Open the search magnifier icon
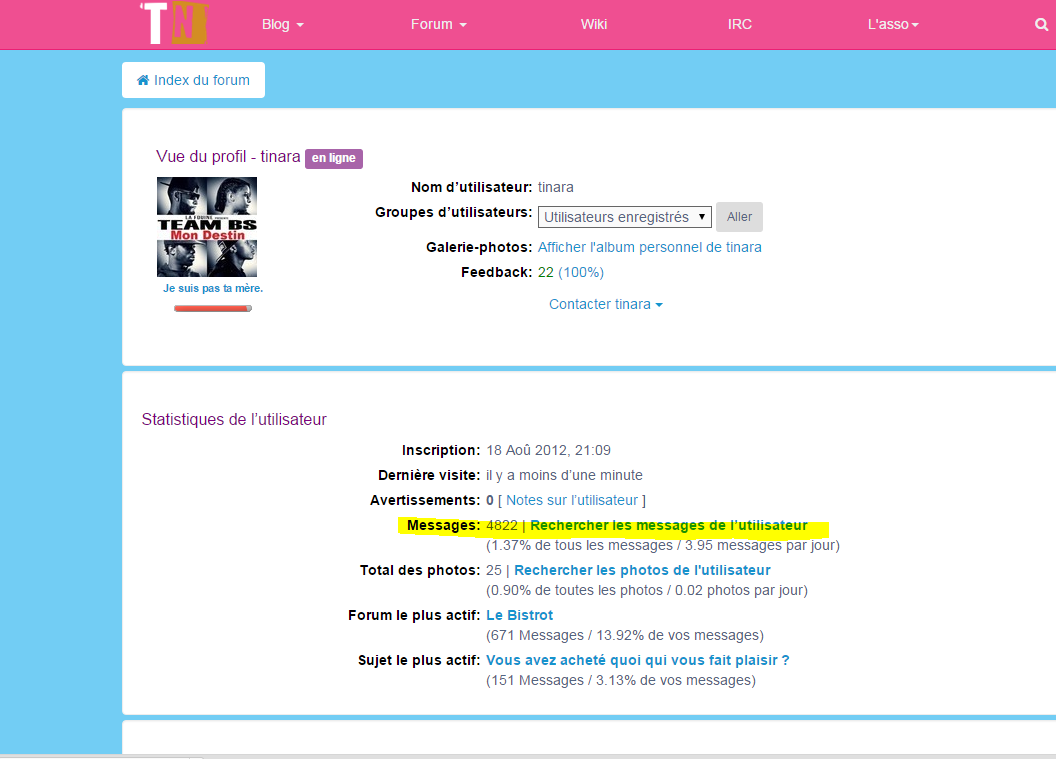 pos(1041,25)
